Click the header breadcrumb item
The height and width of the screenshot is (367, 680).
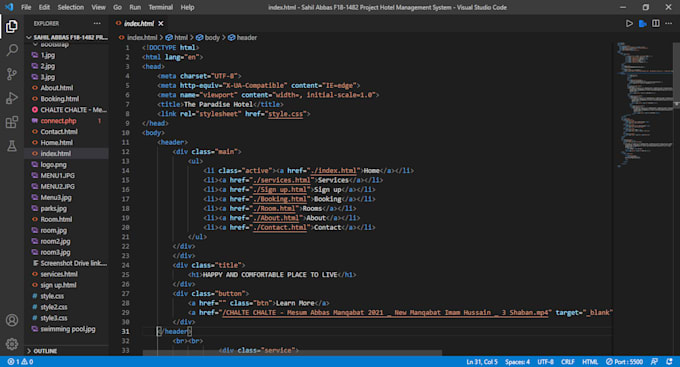pyautogui.click(x=243, y=38)
